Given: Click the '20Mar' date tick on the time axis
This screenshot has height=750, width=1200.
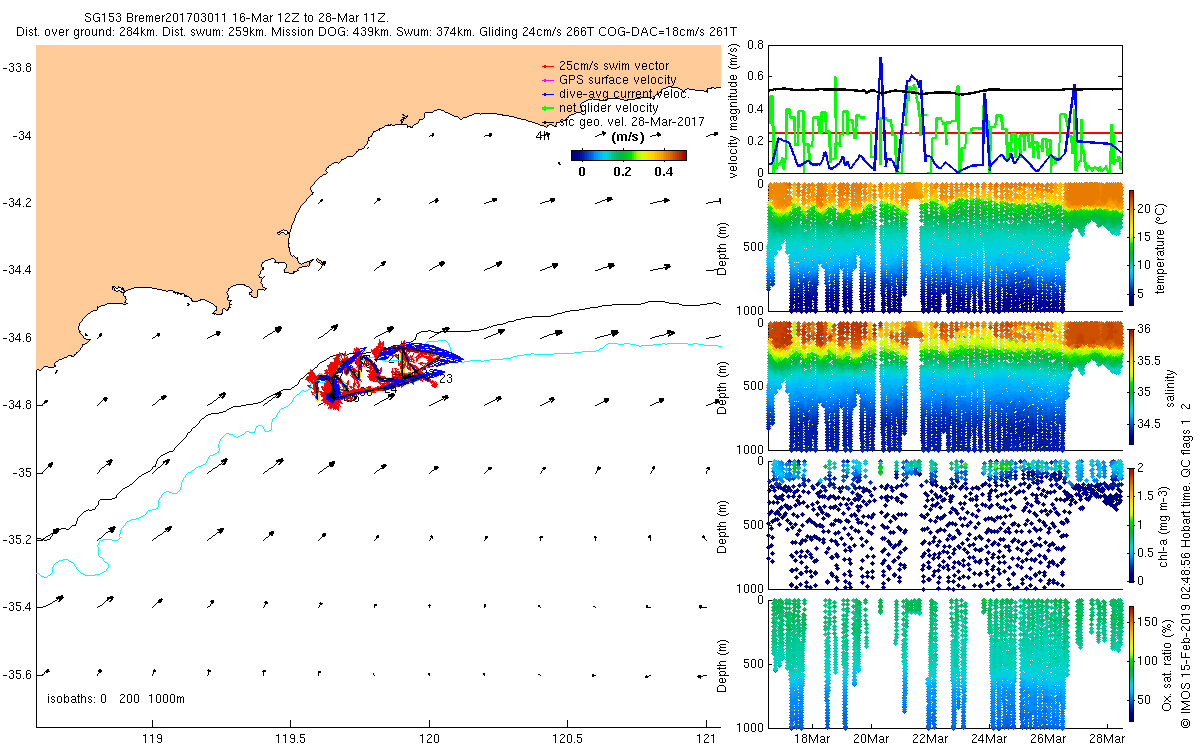Looking at the screenshot, I should pos(872,739).
